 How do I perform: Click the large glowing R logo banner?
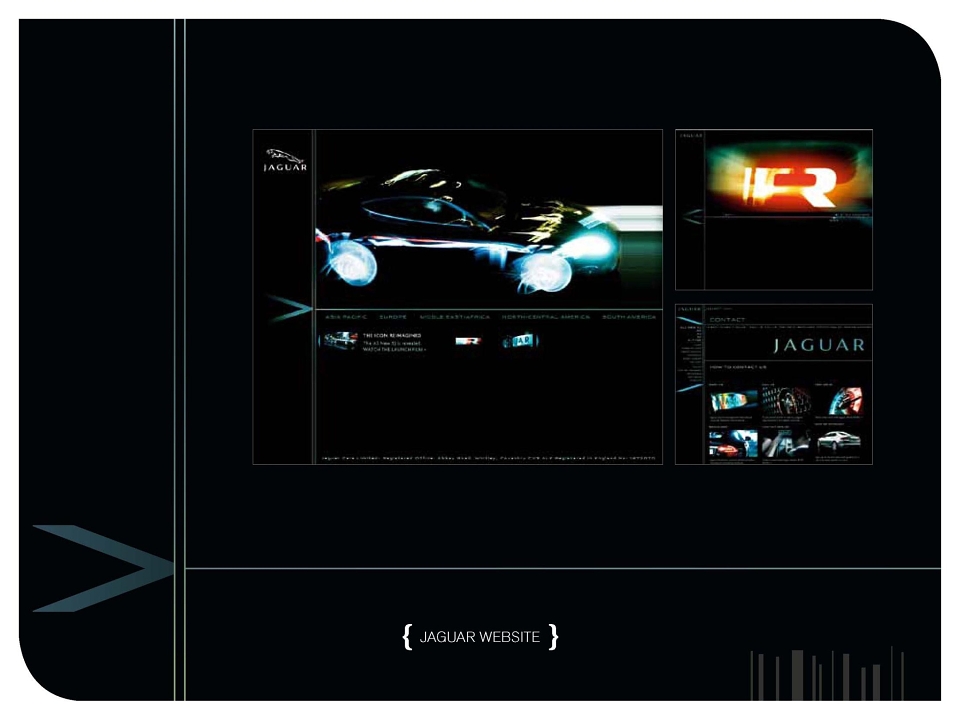789,178
